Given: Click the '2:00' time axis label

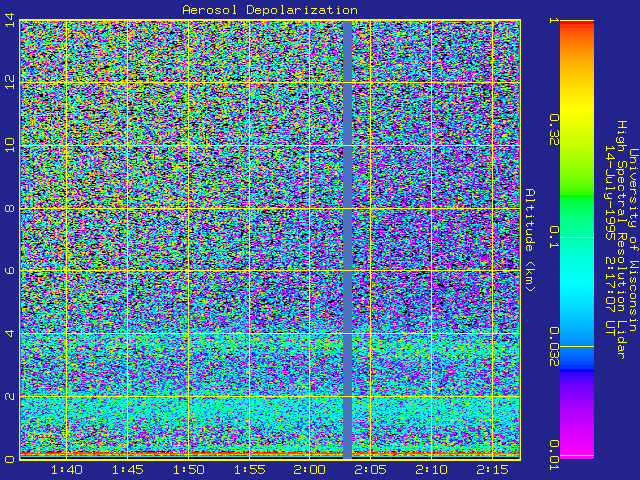Looking at the screenshot, I should [310, 469].
